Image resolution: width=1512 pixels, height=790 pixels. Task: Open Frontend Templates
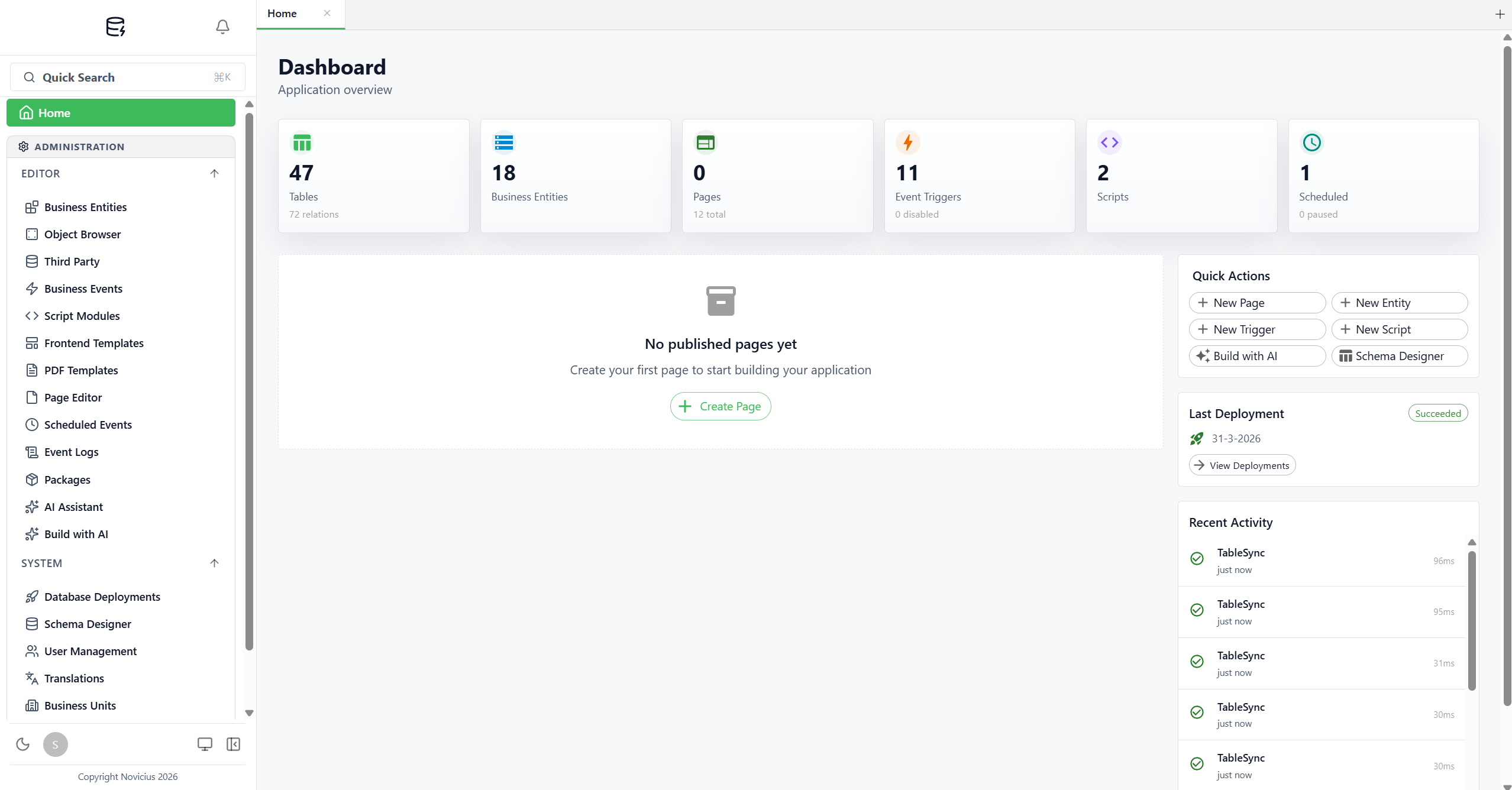[x=121, y=343]
